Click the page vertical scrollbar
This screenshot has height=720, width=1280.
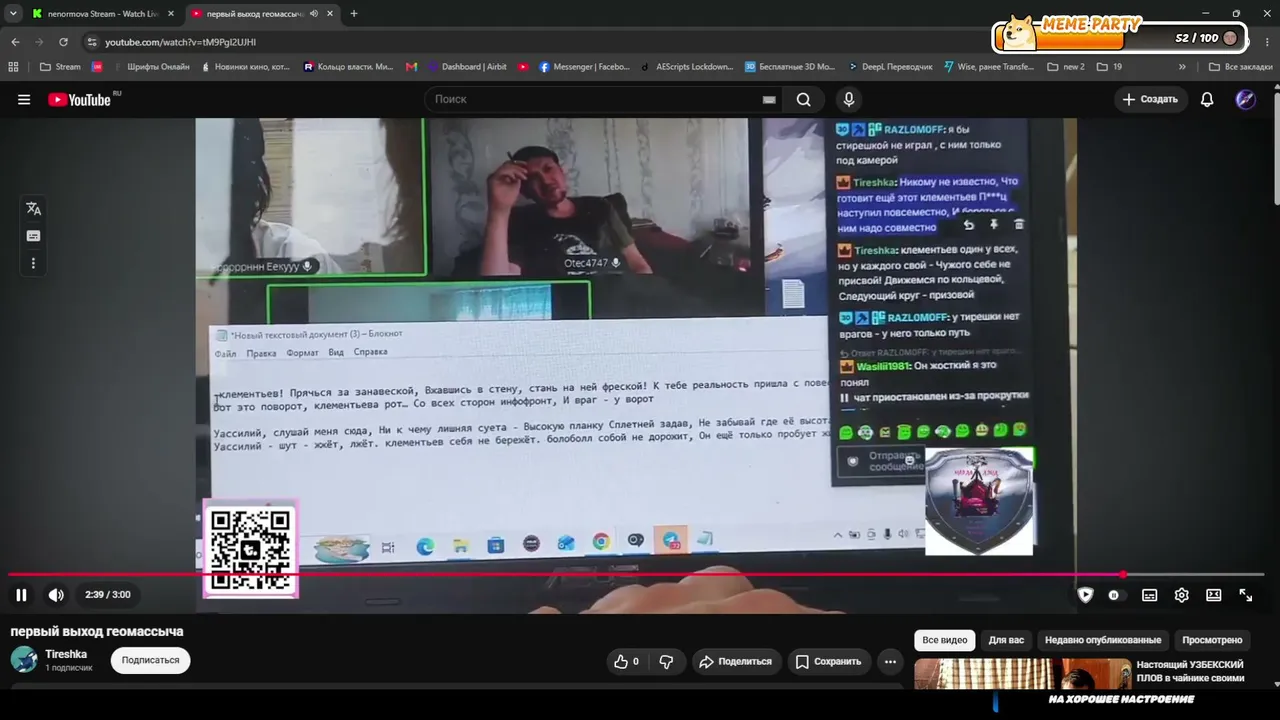coord(1275,150)
